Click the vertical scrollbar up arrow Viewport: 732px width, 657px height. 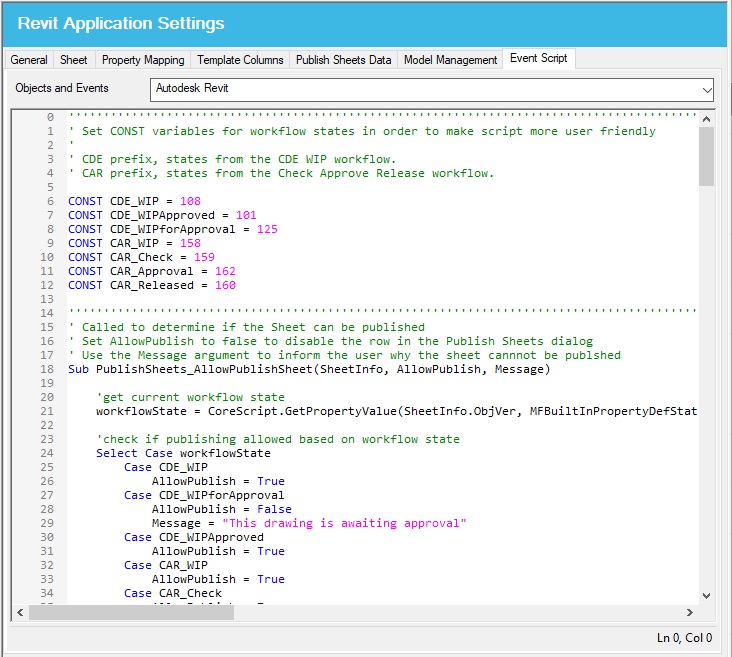pos(706,118)
